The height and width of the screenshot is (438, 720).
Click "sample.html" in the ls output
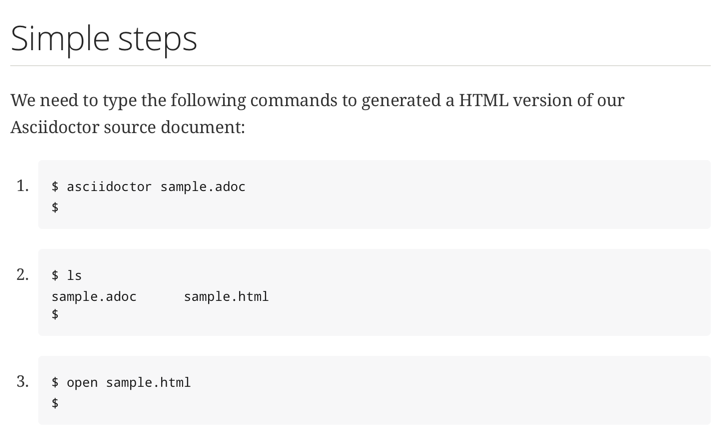pos(226,296)
